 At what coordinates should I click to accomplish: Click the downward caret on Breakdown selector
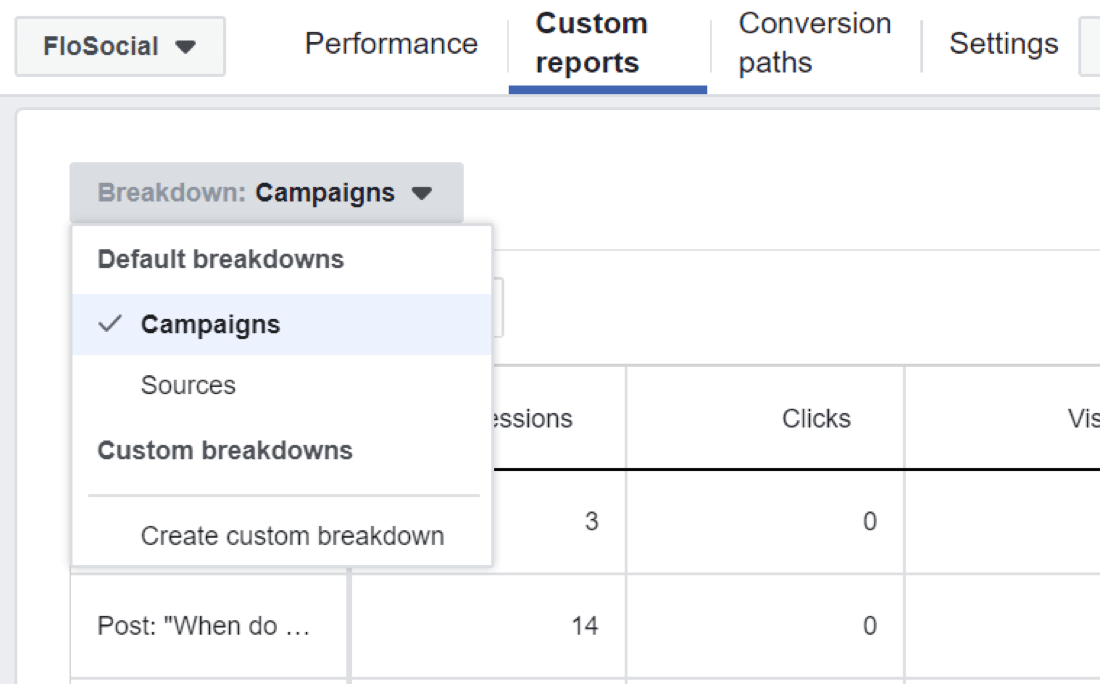(x=423, y=192)
